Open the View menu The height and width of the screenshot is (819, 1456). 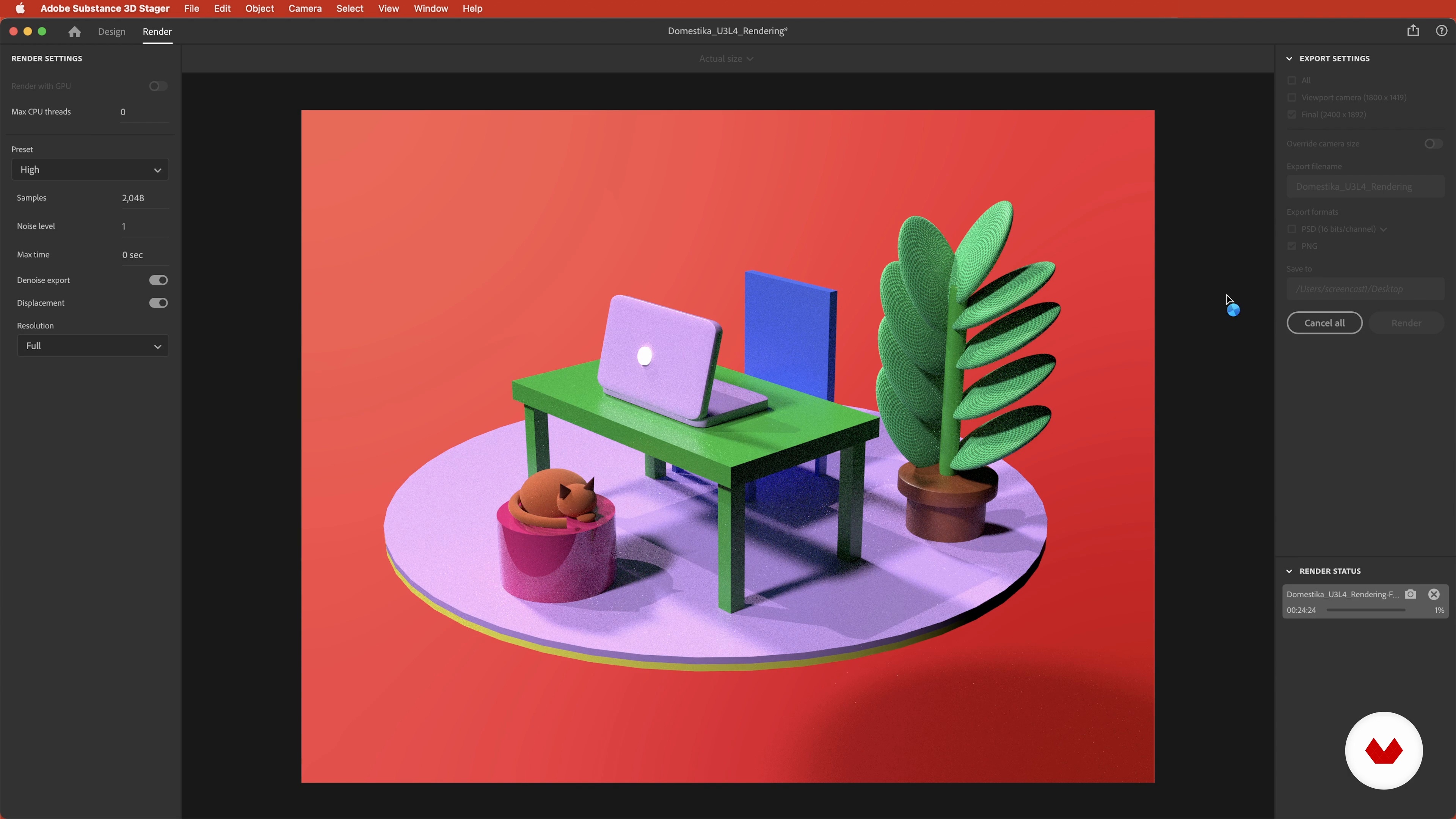(388, 8)
